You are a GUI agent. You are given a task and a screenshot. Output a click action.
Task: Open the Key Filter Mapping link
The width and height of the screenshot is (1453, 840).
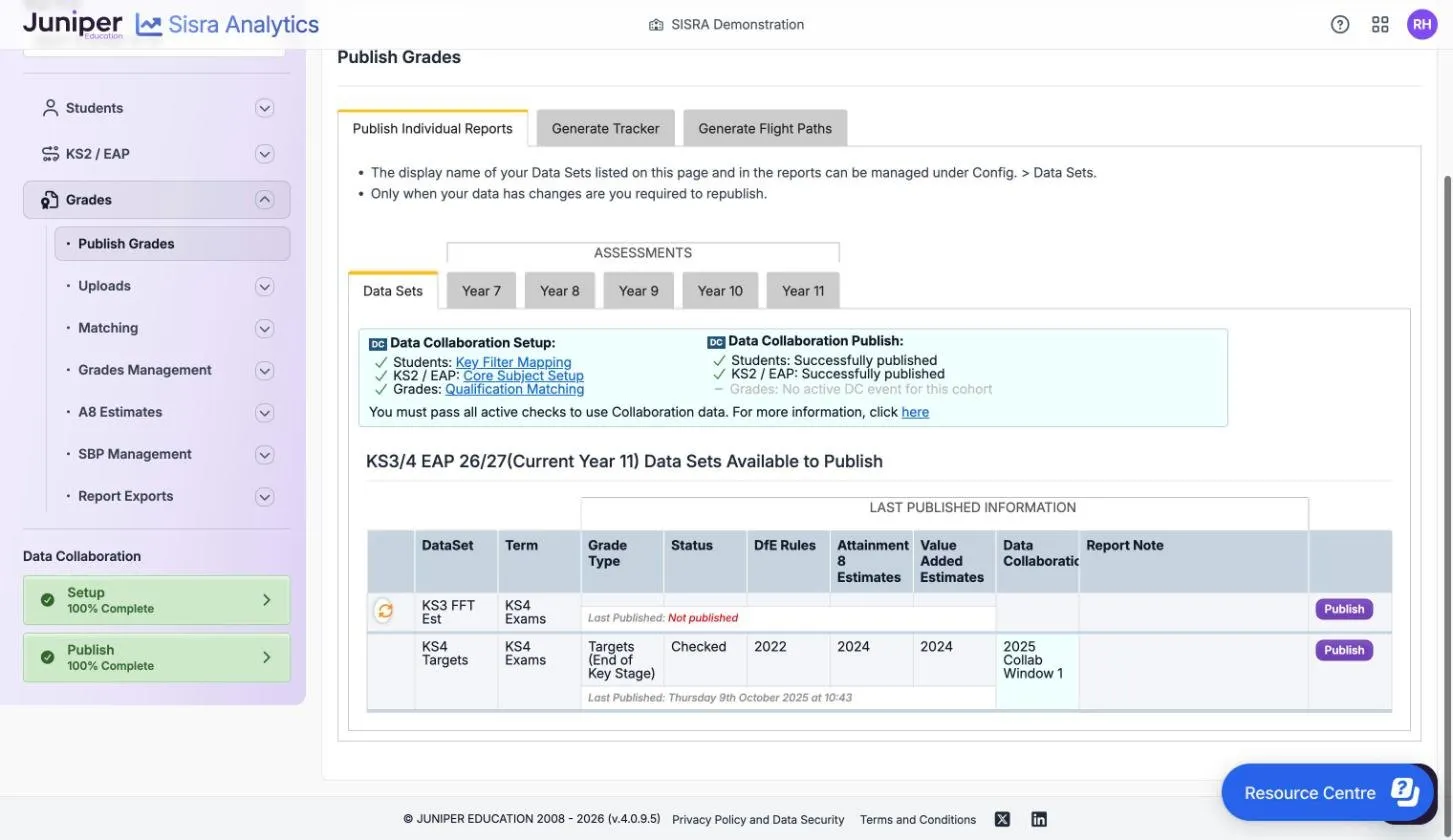pyautogui.click(x=513, y=362)
